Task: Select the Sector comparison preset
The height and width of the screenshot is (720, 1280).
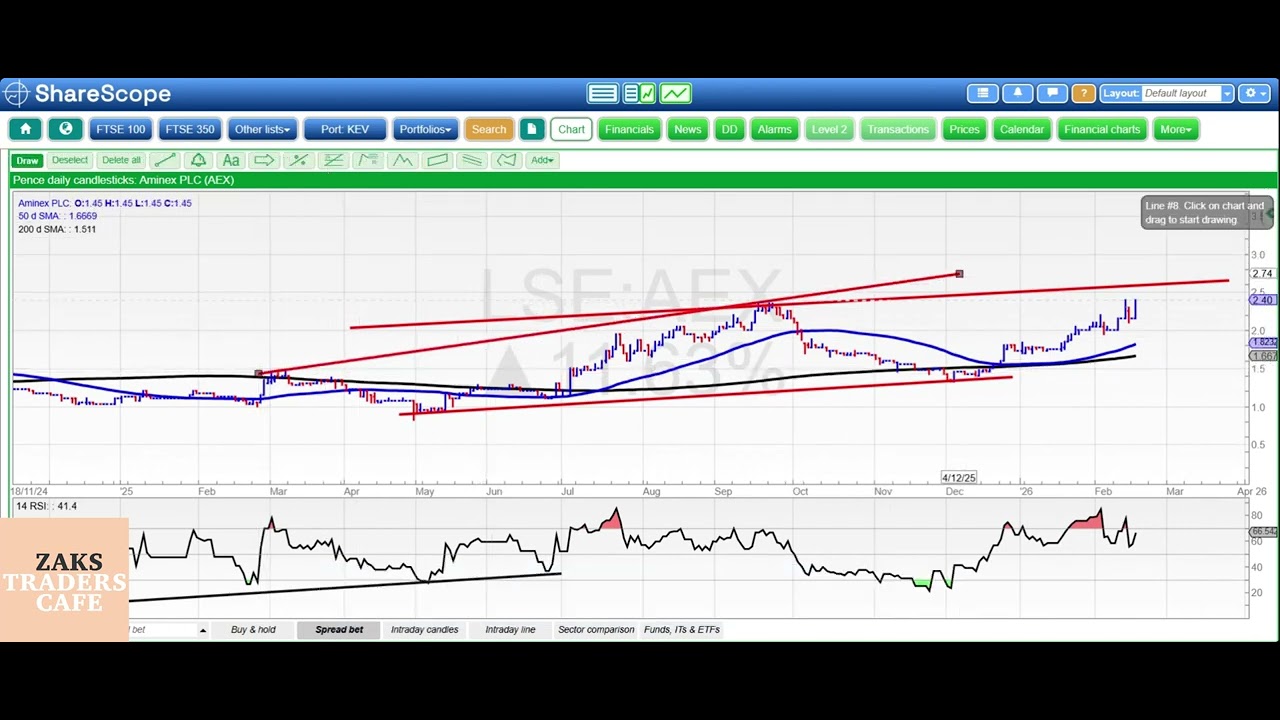Action: pos(596,630)
